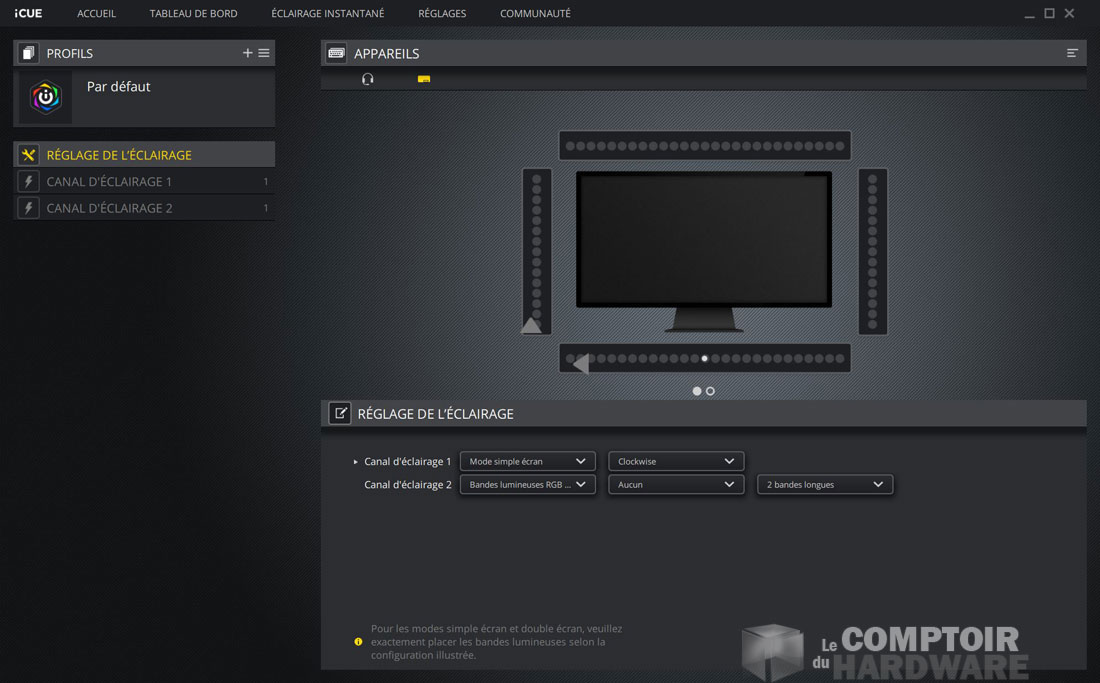Click the edit icon beside Réglage de l'éclairage
Screen dimensions: 1100x683
click(340, 413)
